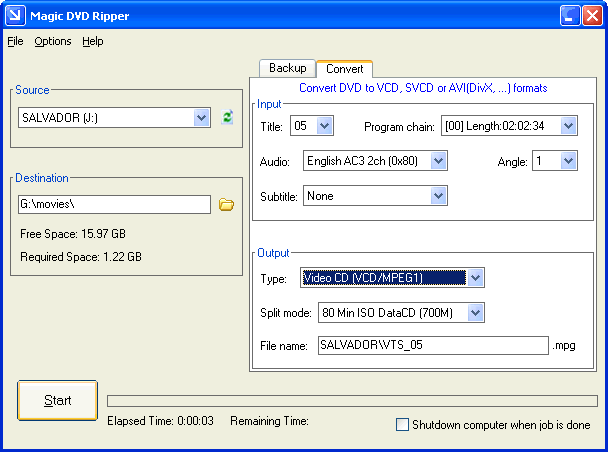The height and width of the screenshot is (452, 608).
Task: Enable shutdown computer when job is done
Action: [402, 424]
